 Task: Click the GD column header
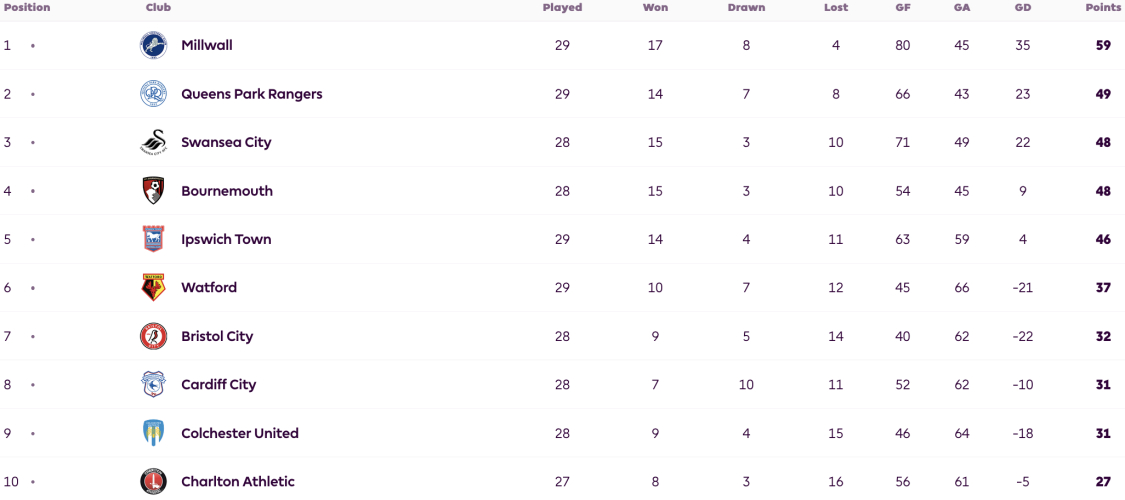[x=1023, y=8]
